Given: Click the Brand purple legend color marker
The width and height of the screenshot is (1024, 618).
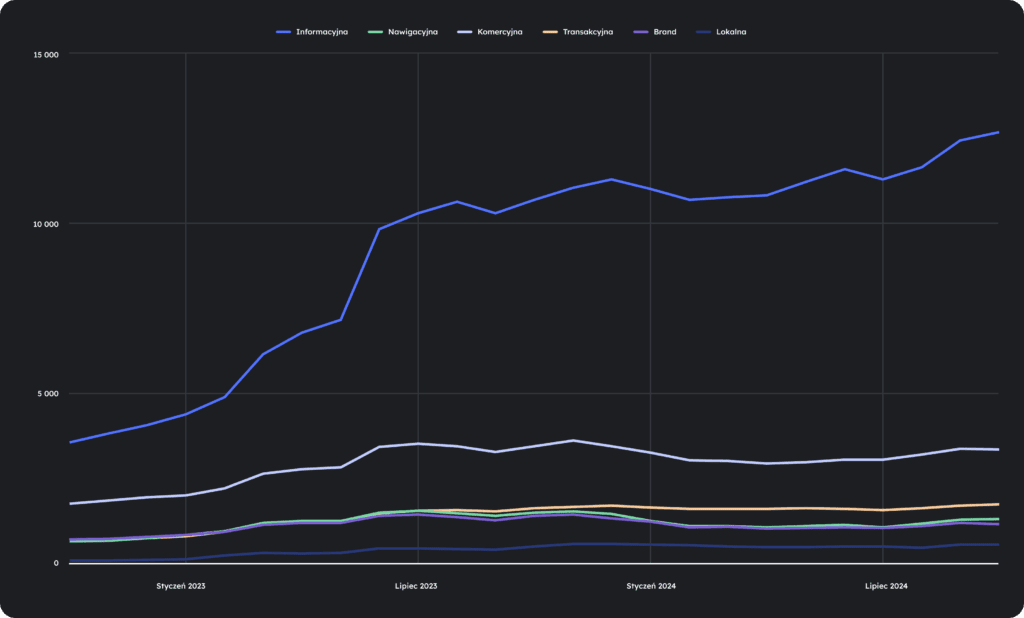Looking at the screenshot, I should [639, 31].
